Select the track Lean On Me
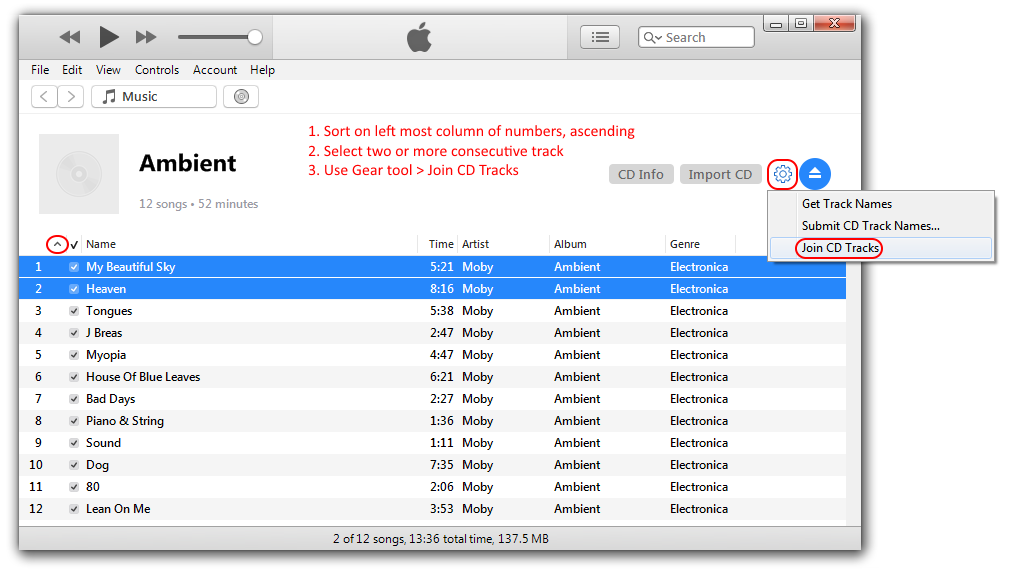Image resolution: width=1009 pixels, height=571 pixels. tap(118, 509)
